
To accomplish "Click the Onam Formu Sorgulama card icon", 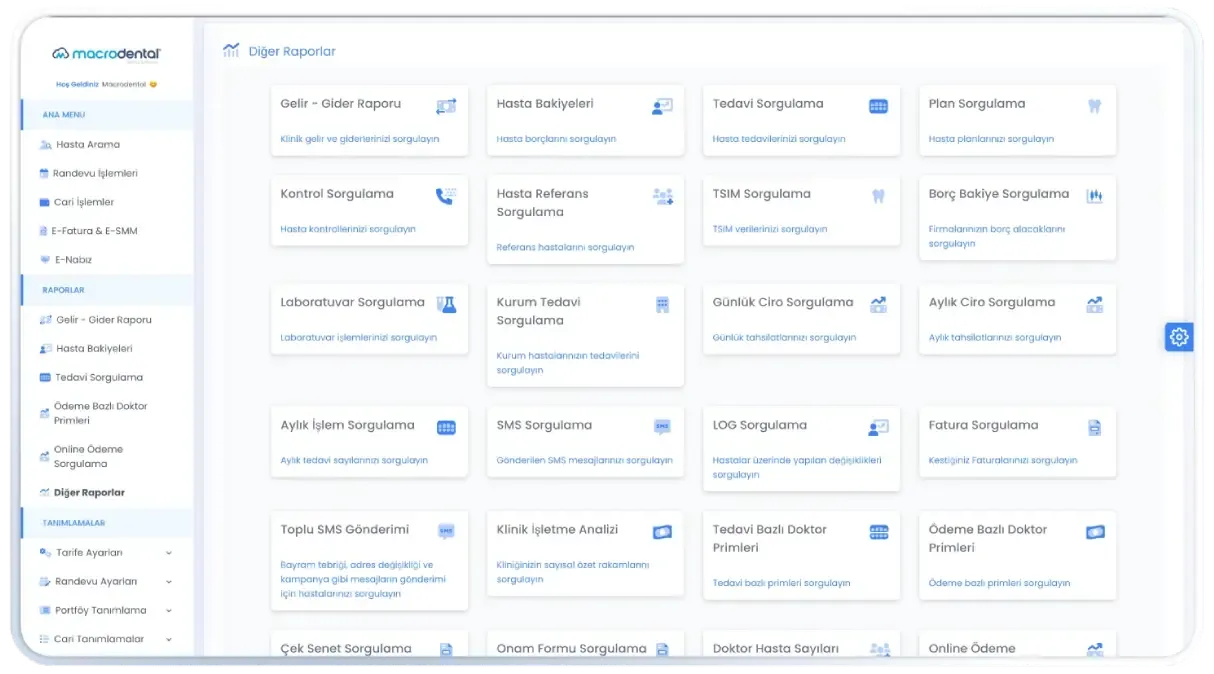I will pyautogui.click(x=662, y=649).
